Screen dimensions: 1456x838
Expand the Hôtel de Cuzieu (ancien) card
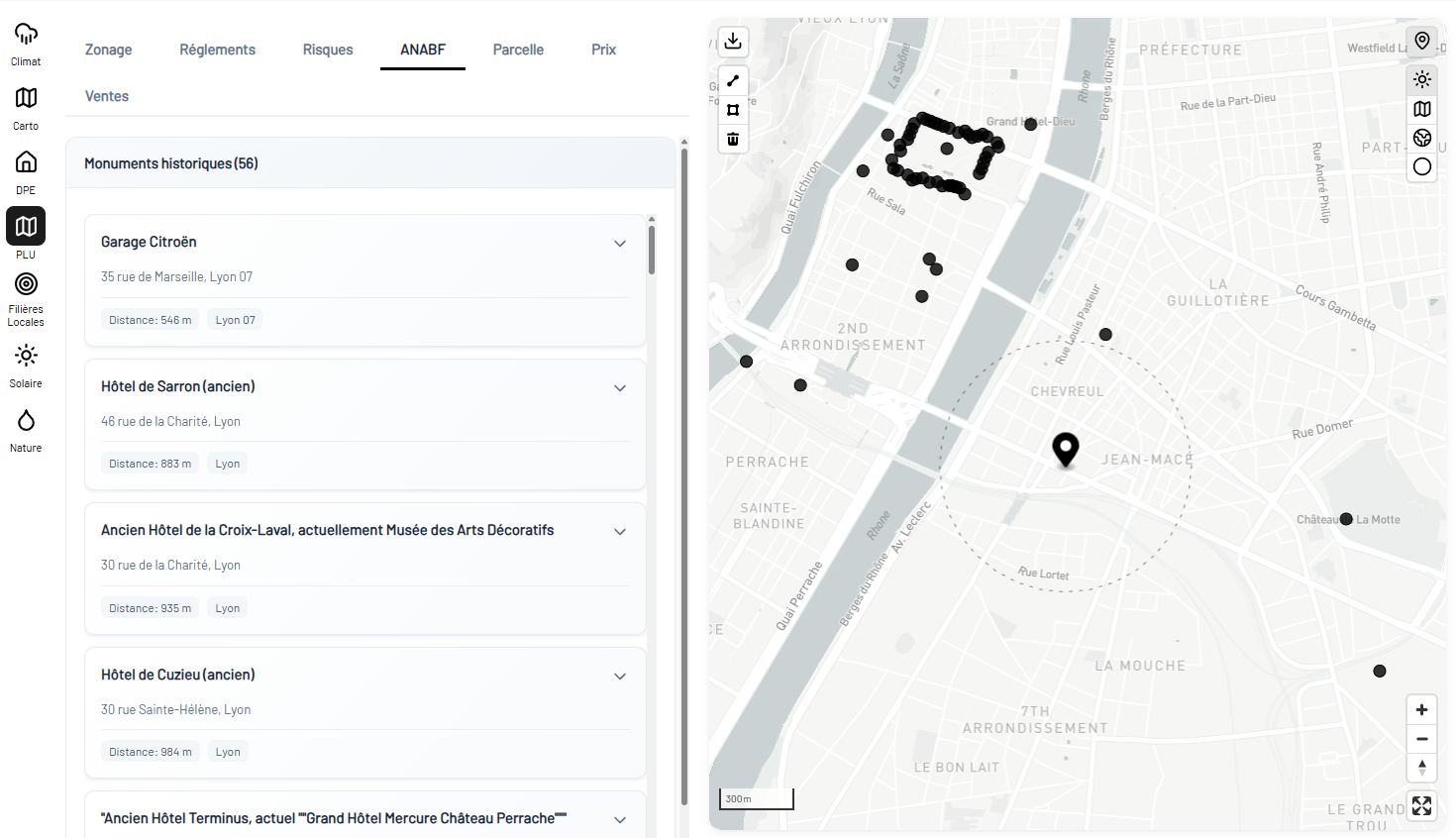[x=620, y=677]
